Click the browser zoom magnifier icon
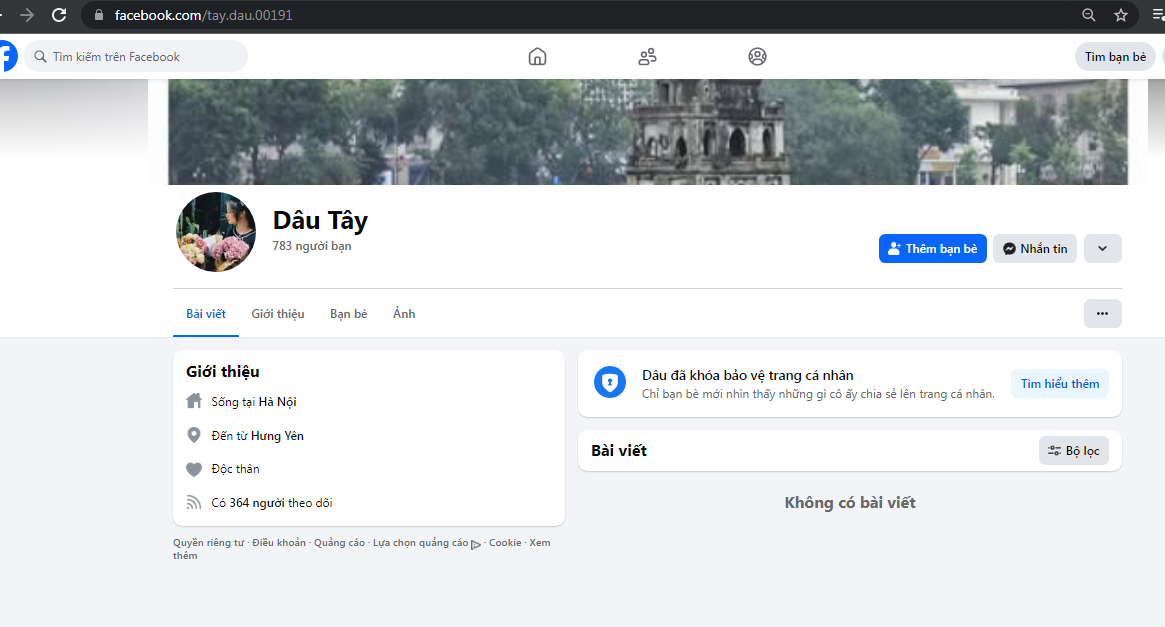This screenshot has width=1165, height=627. (x=1089, y=15)
